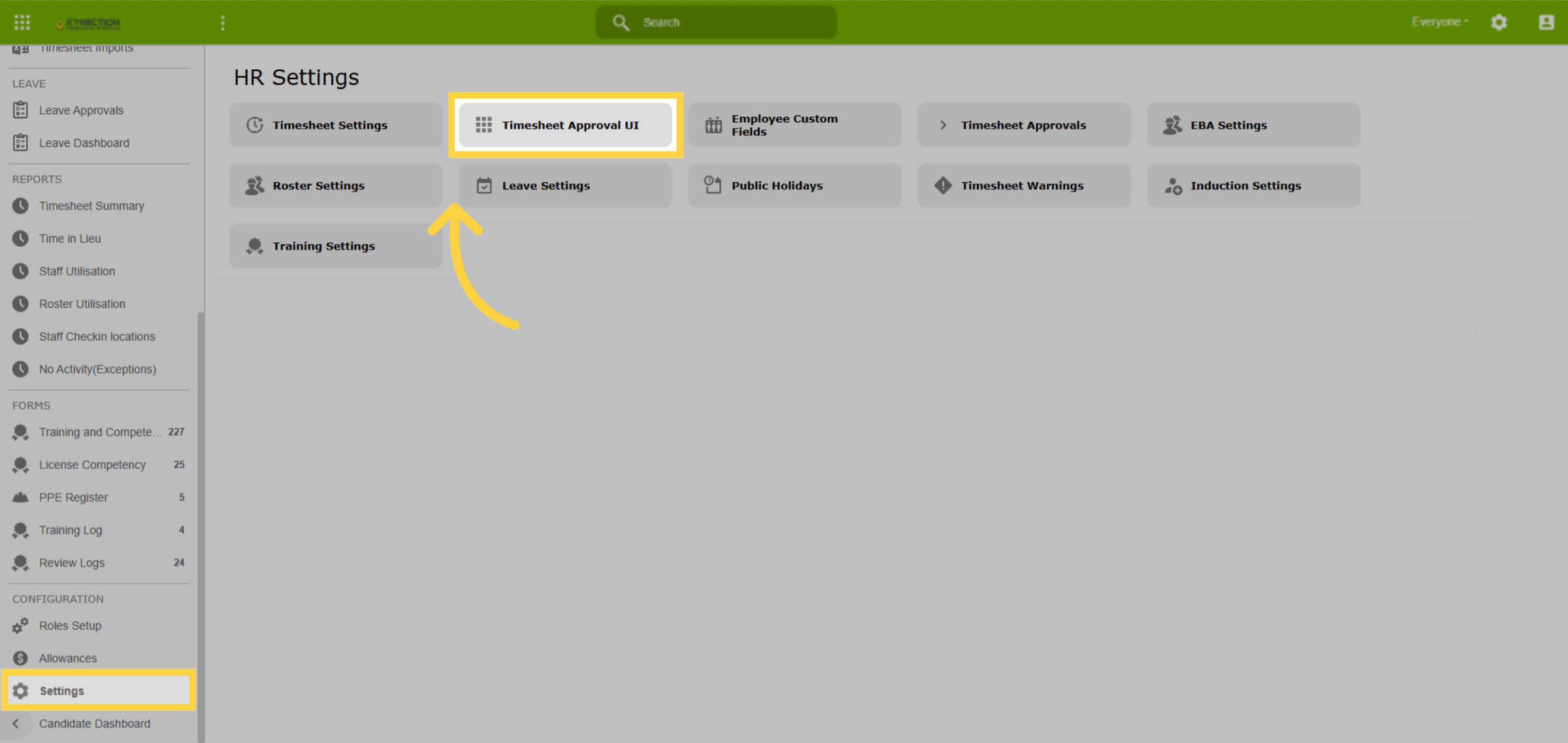Open Employee Custom Fields tile

click(x=794, y=125)
